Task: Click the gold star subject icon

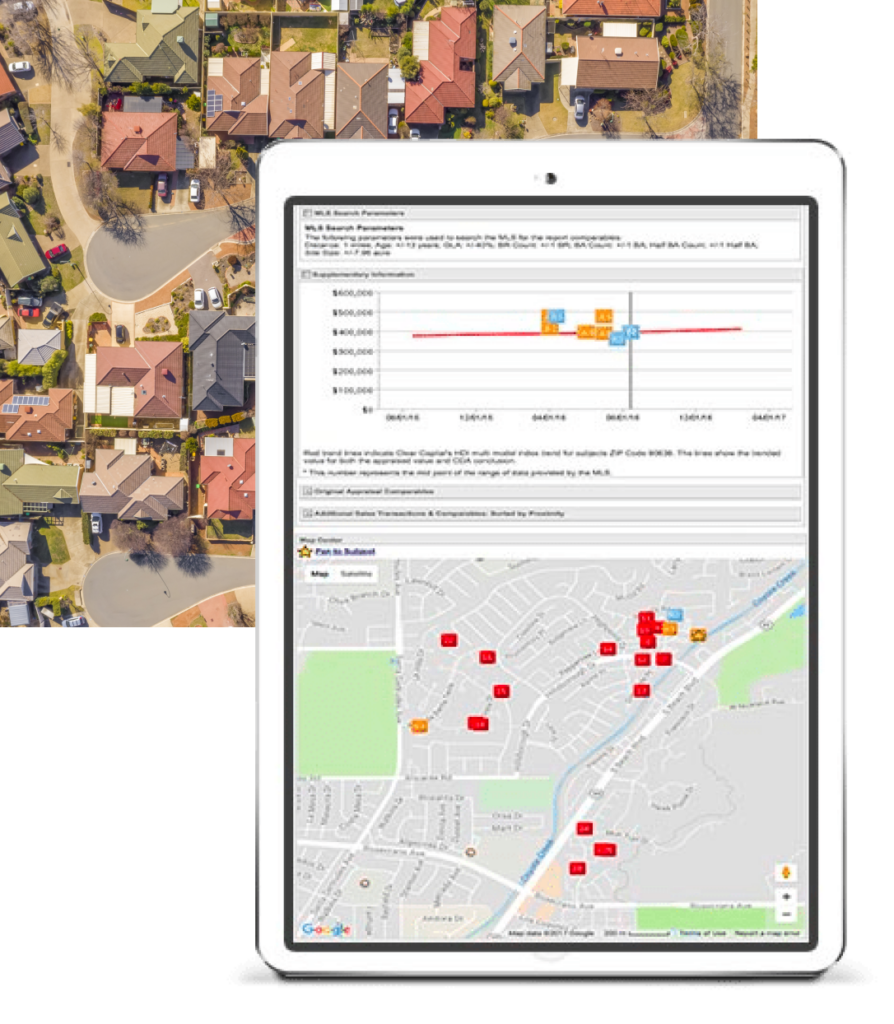Action: pyautogui.click(x=305, y=551)
